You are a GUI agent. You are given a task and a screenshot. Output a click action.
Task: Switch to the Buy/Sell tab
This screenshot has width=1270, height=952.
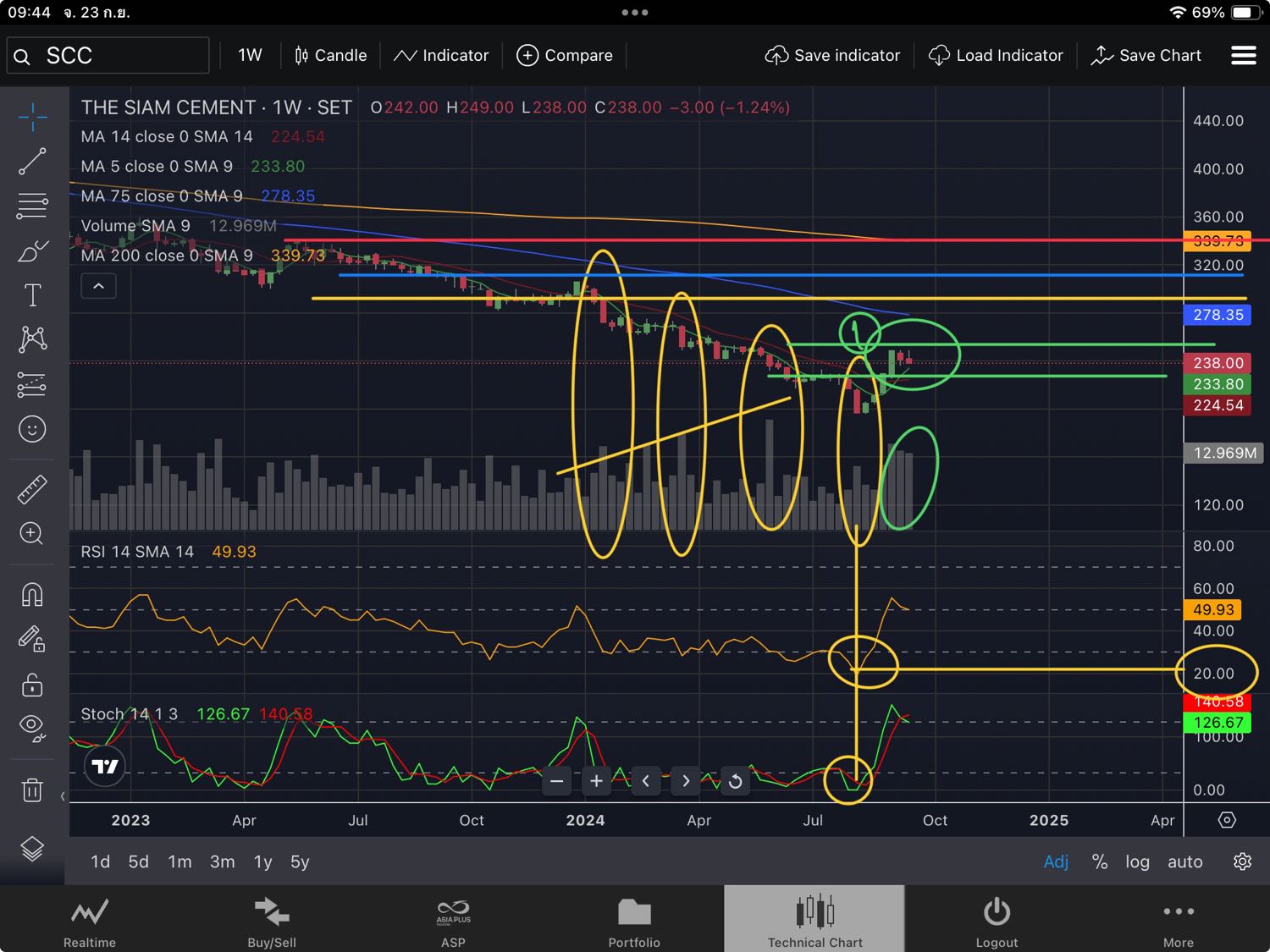pyautogui.click(x=272, y=921)
